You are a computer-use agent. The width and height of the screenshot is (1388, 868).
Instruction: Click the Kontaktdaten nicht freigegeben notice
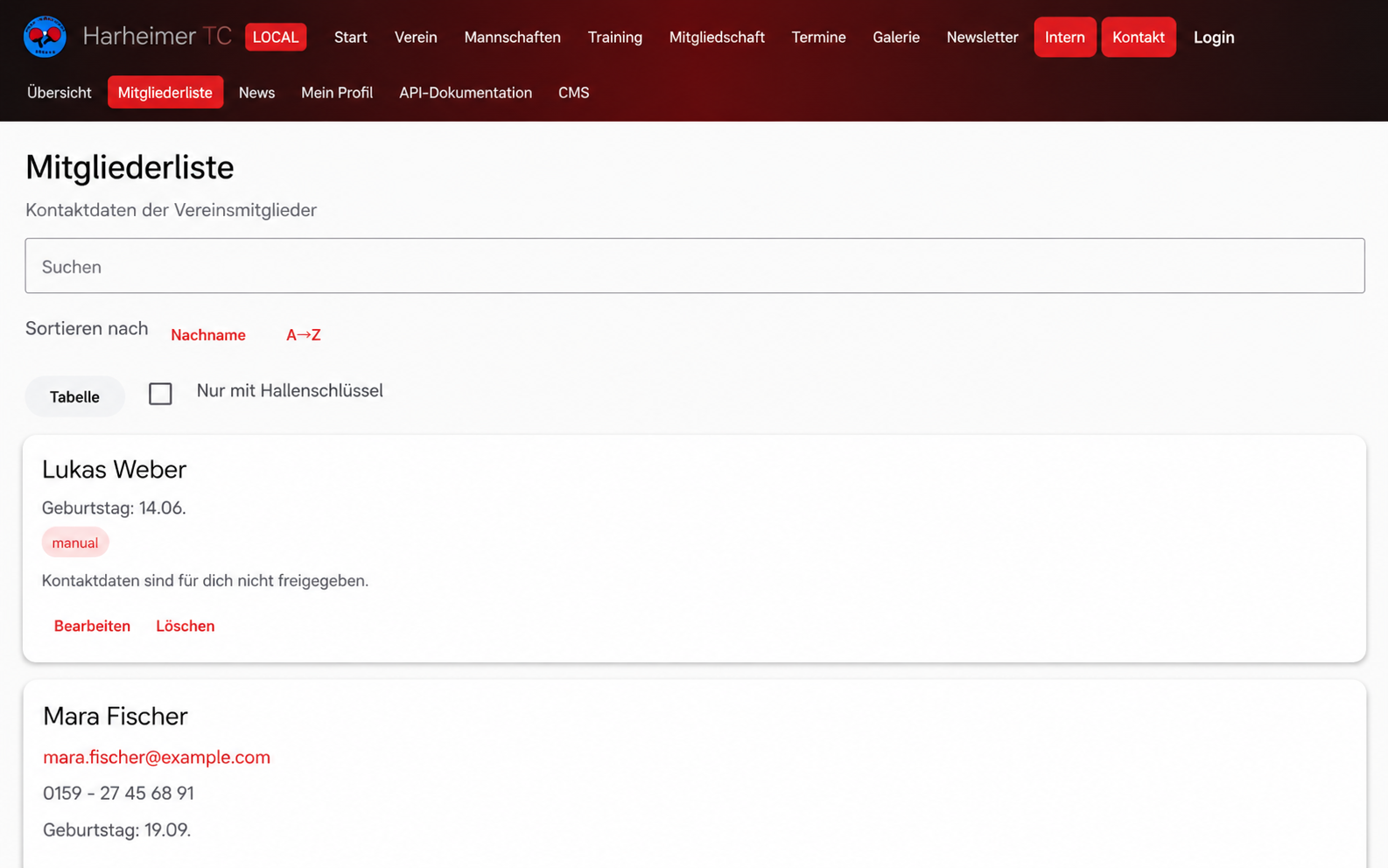click(x=205, y=581)
